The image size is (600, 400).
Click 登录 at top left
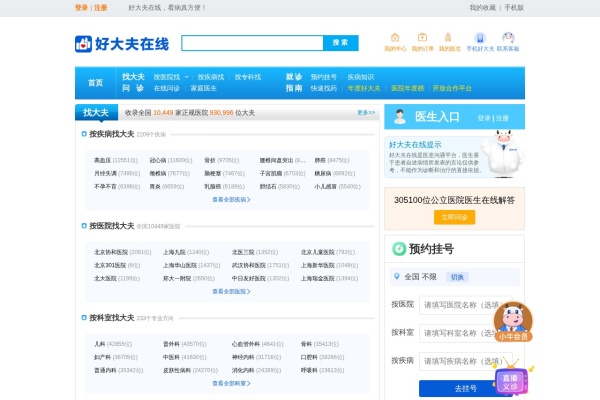tap(81, 8)
